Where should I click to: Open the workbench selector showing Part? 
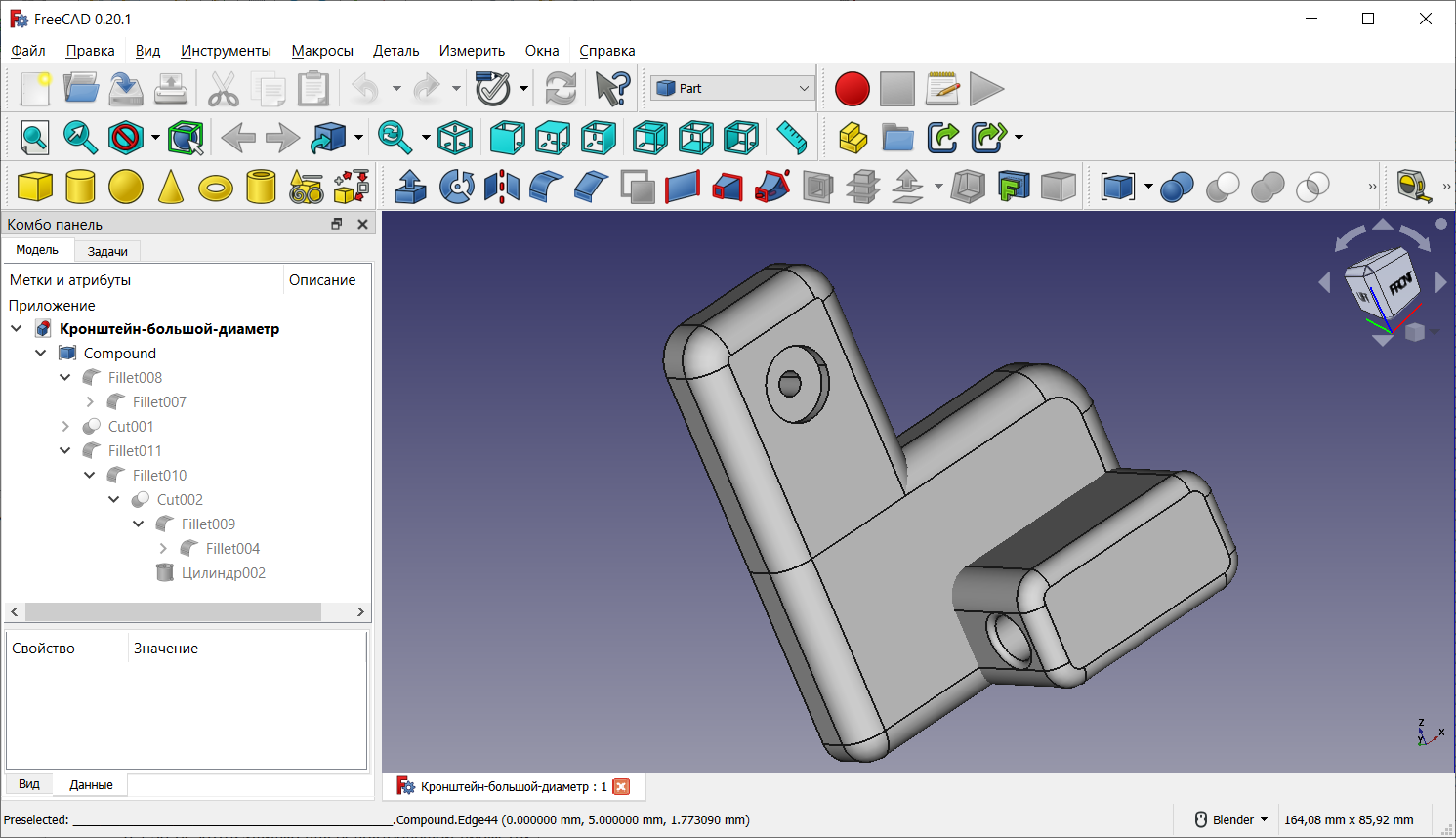point(731,87)
